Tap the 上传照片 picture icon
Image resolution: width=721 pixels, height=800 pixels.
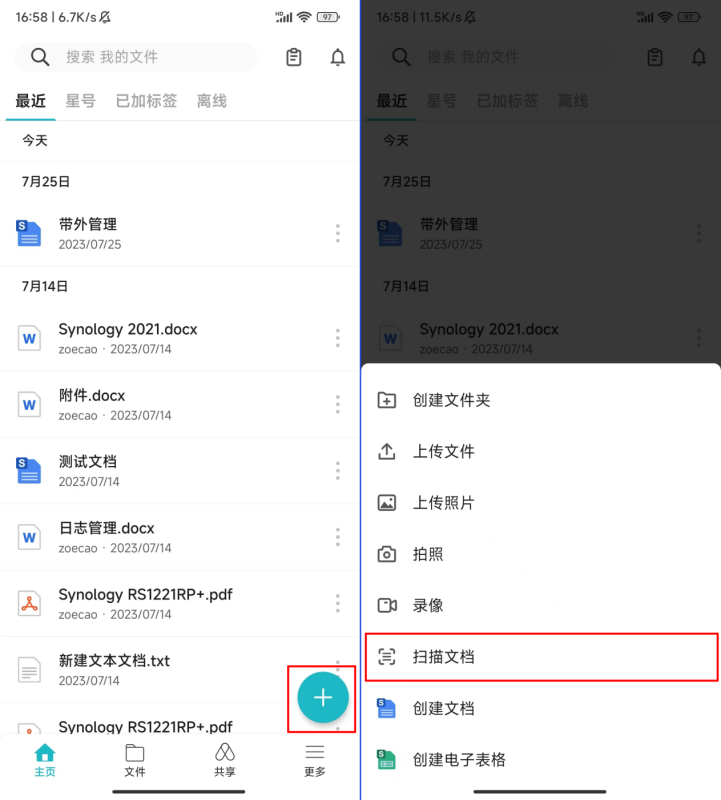(x=386, y=503)
